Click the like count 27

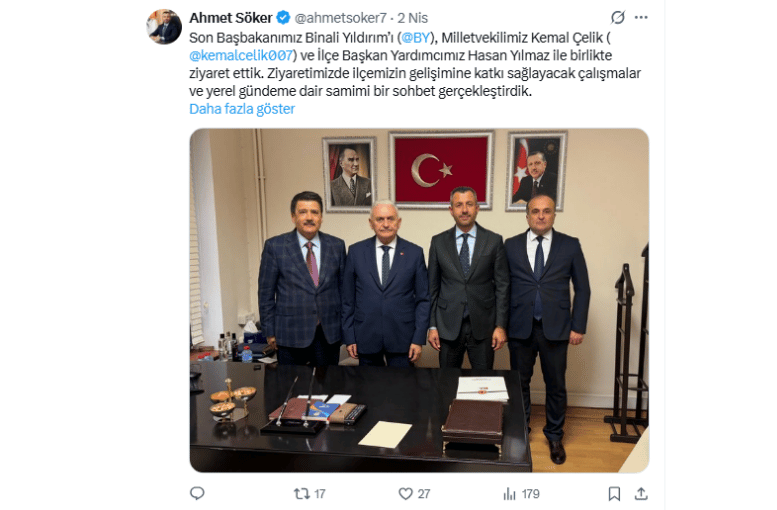(x=424, y=494)
